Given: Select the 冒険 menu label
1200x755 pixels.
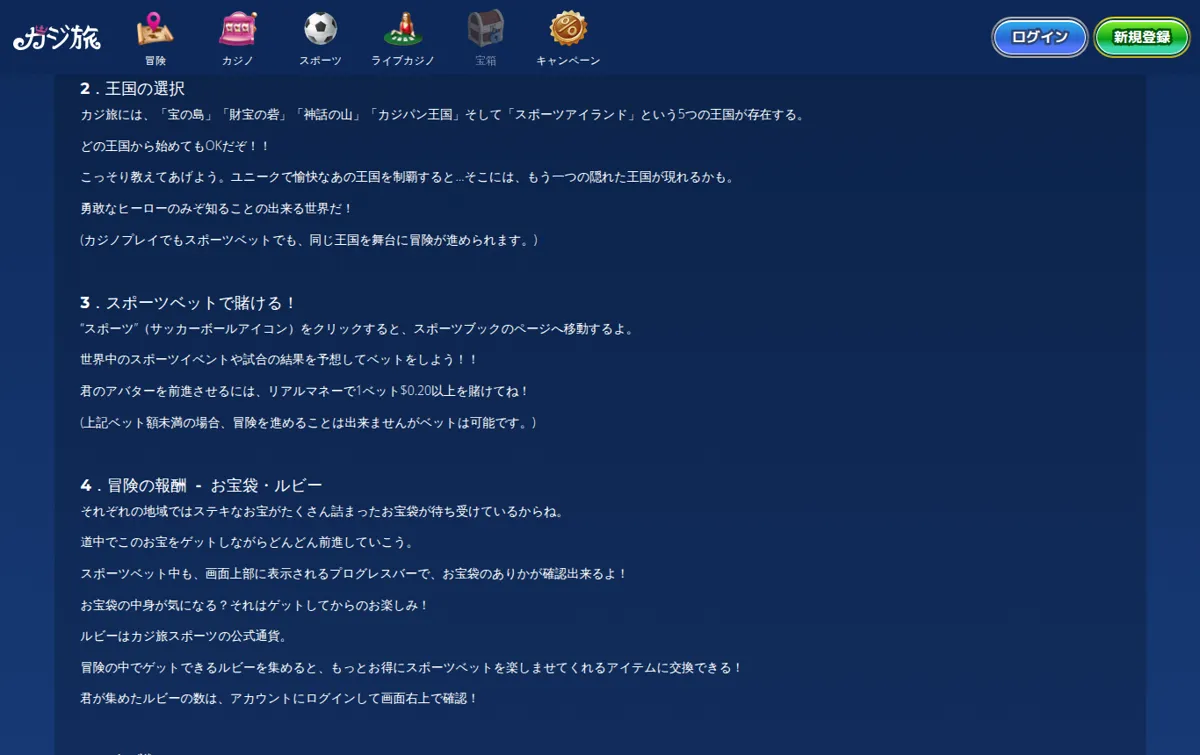Looking at the screenshot, I should (155, 61).
